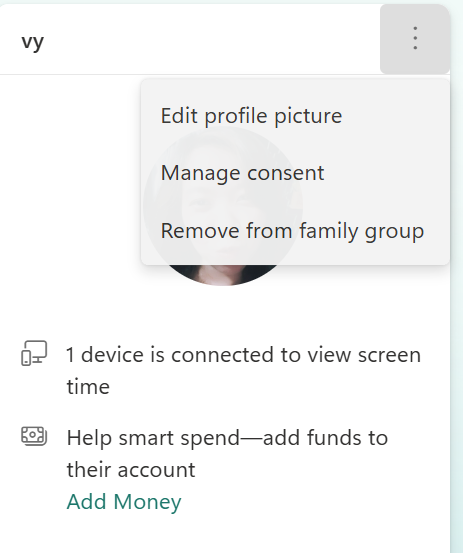Click 'Help smart spend' text

click(227, 454)
